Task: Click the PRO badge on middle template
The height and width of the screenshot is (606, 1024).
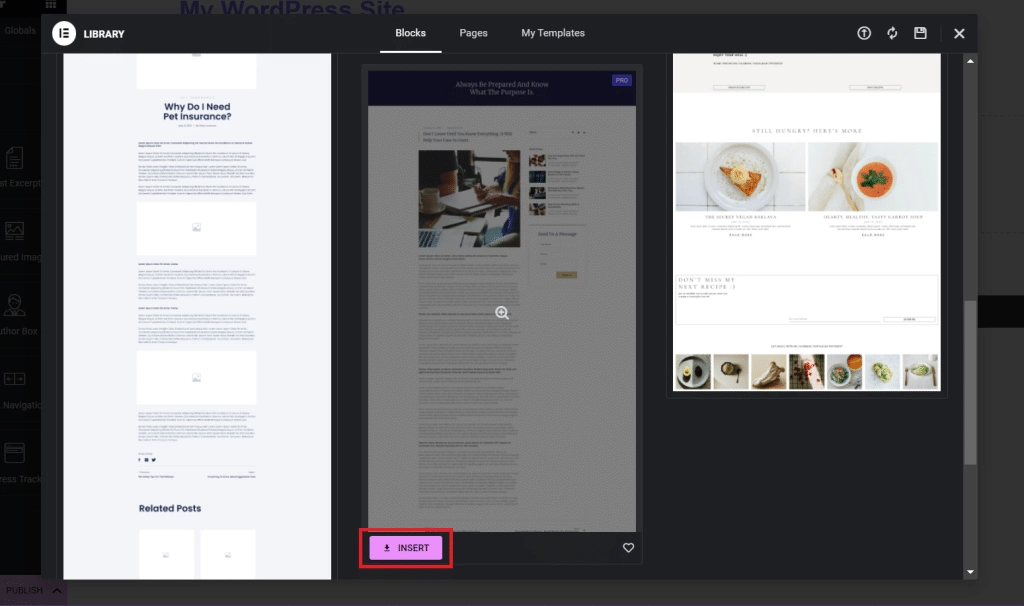Action: [x=621, y=79]
